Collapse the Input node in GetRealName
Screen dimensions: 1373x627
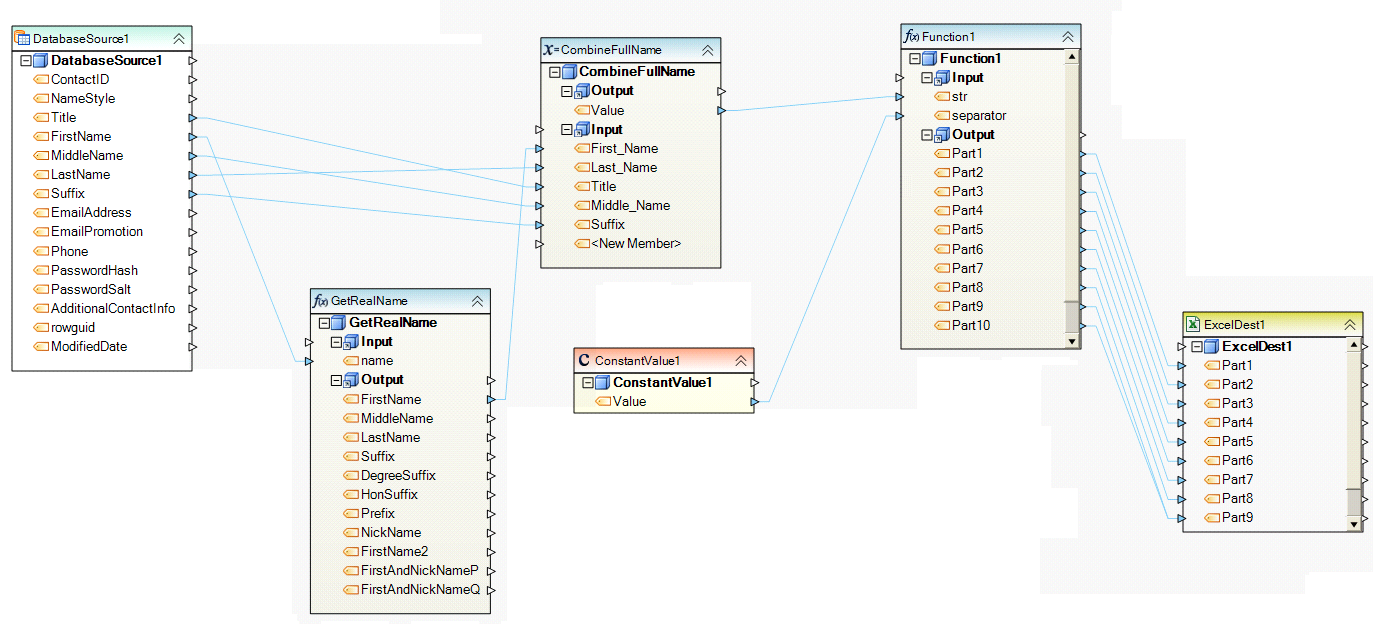(x=337, y=342)
